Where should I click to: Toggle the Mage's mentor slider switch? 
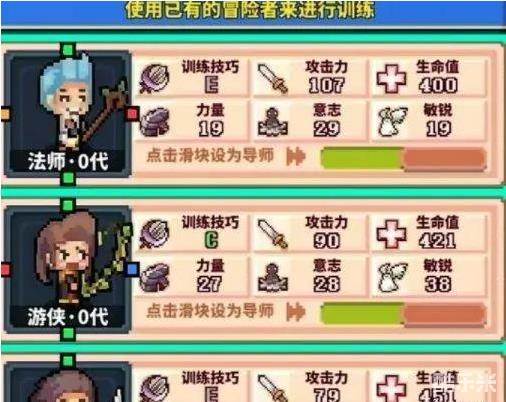(403, 158)
